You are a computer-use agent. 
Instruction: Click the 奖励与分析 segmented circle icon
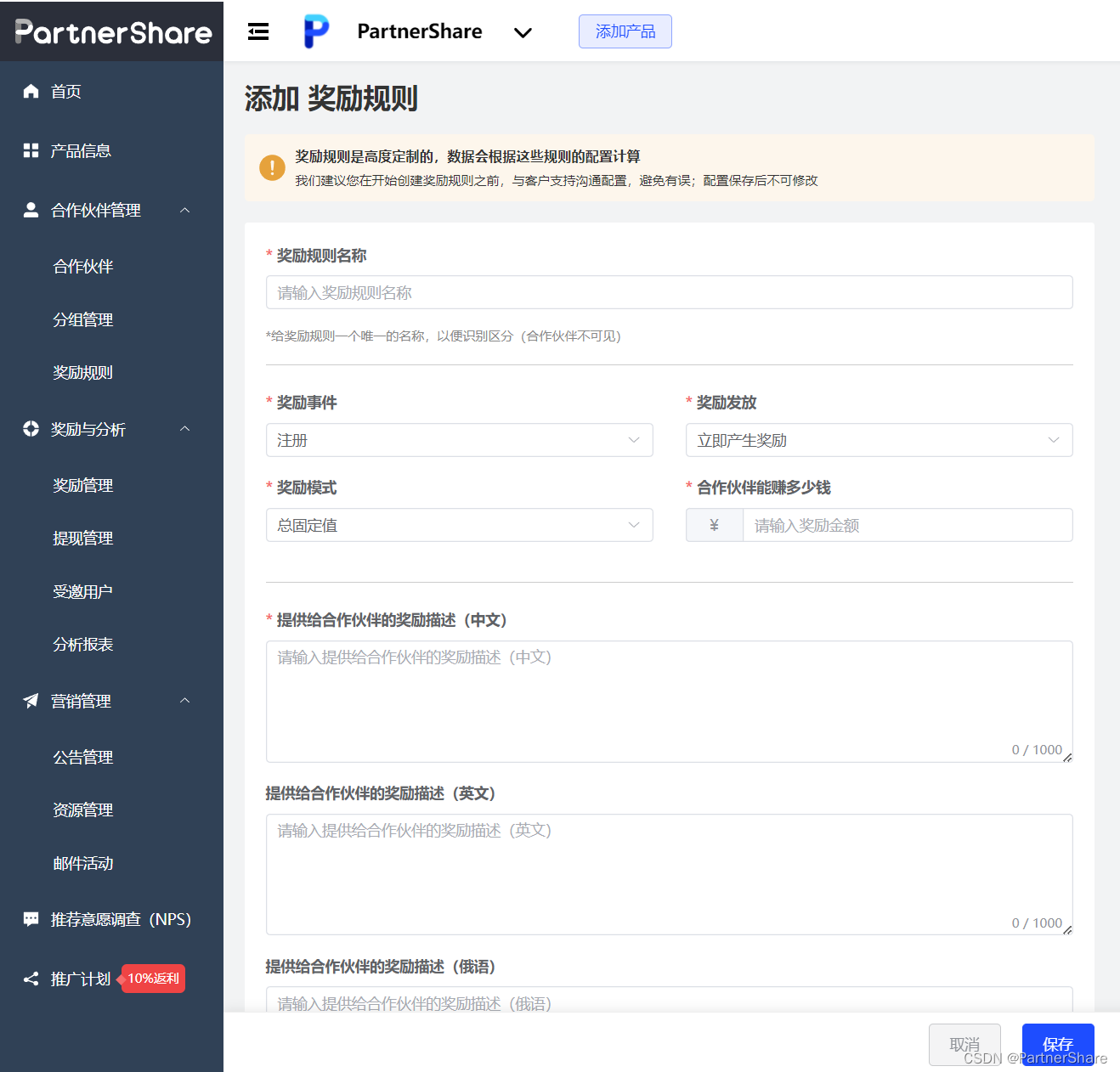point(31,429)
